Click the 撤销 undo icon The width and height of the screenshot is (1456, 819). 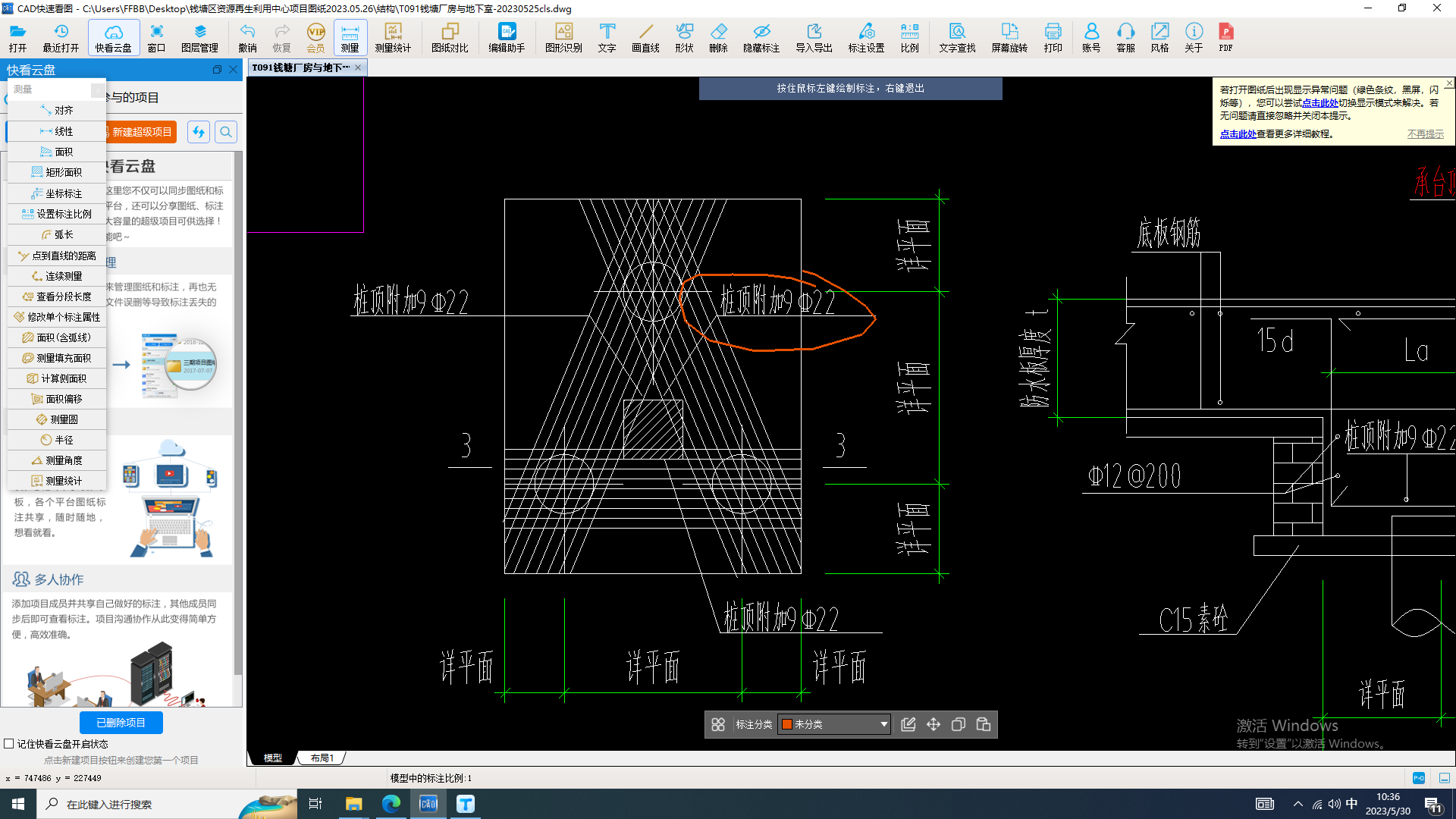pos(247,37)
